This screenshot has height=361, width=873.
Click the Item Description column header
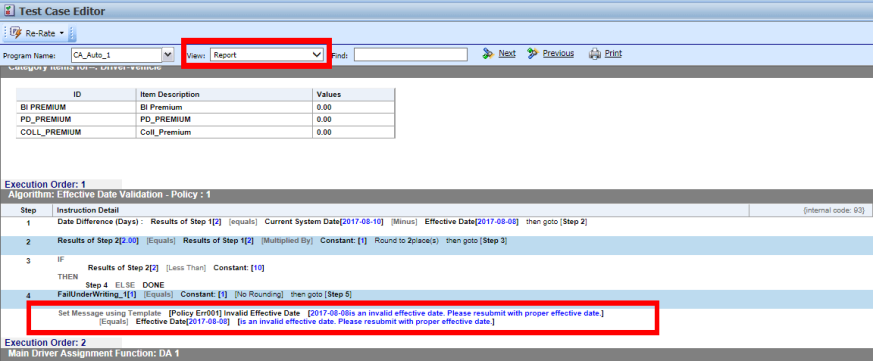(224, 94)
